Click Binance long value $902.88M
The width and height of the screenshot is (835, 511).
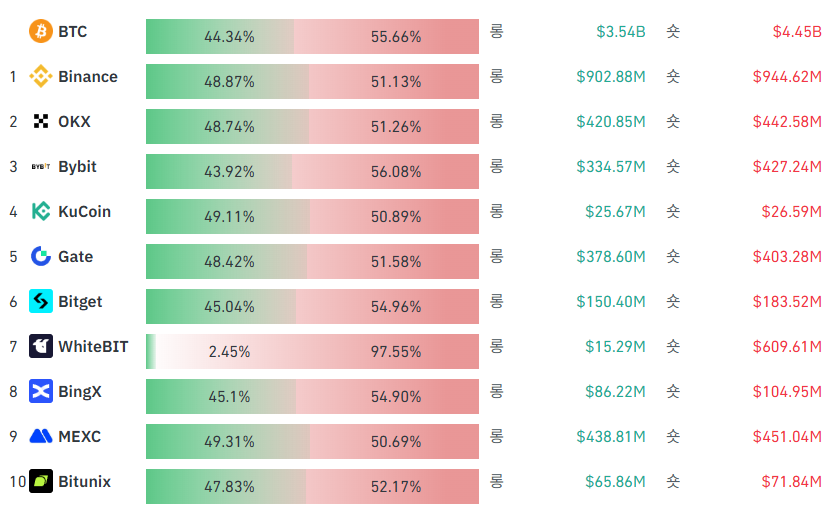[611, 77]
